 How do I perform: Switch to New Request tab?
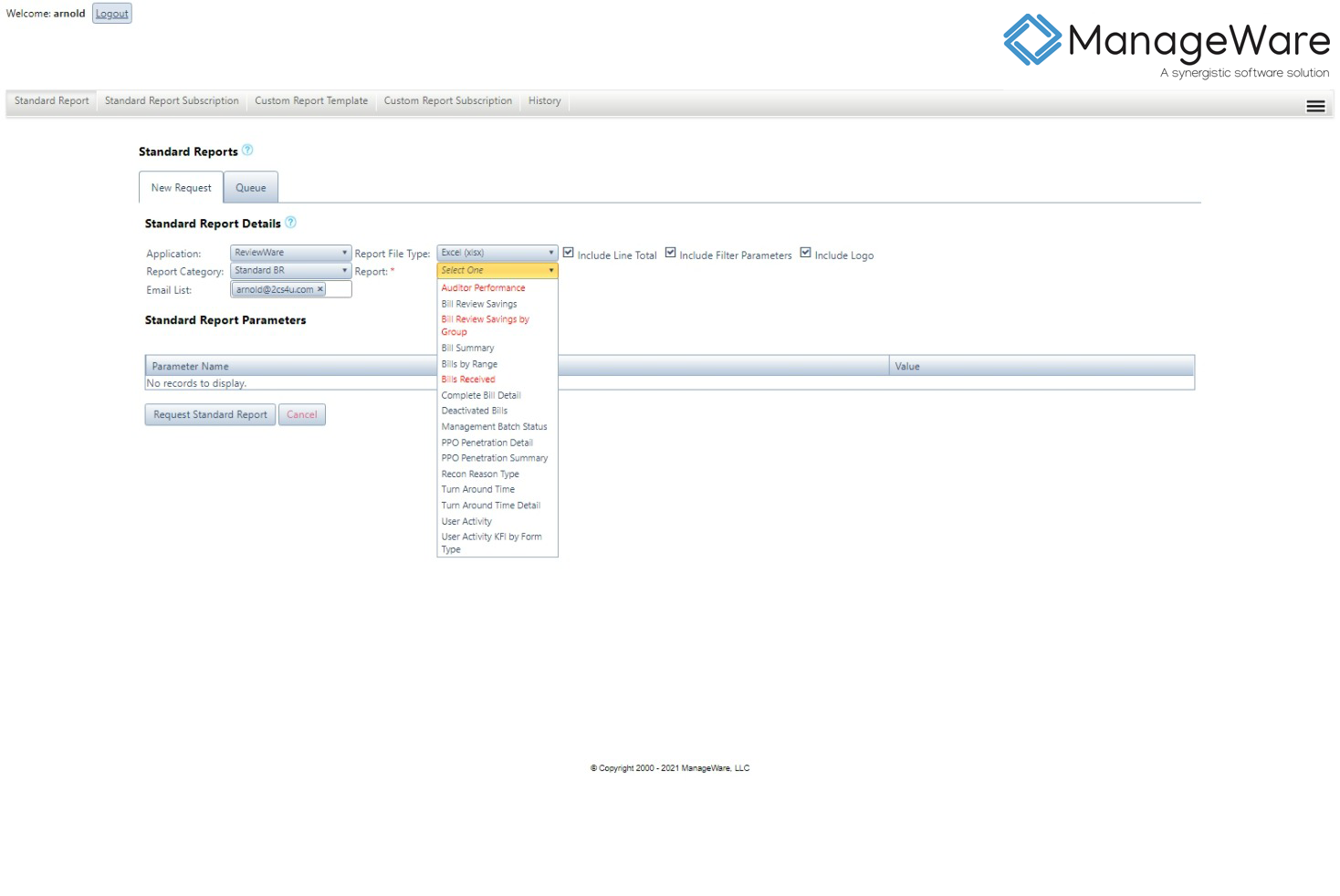coord(181,187)
